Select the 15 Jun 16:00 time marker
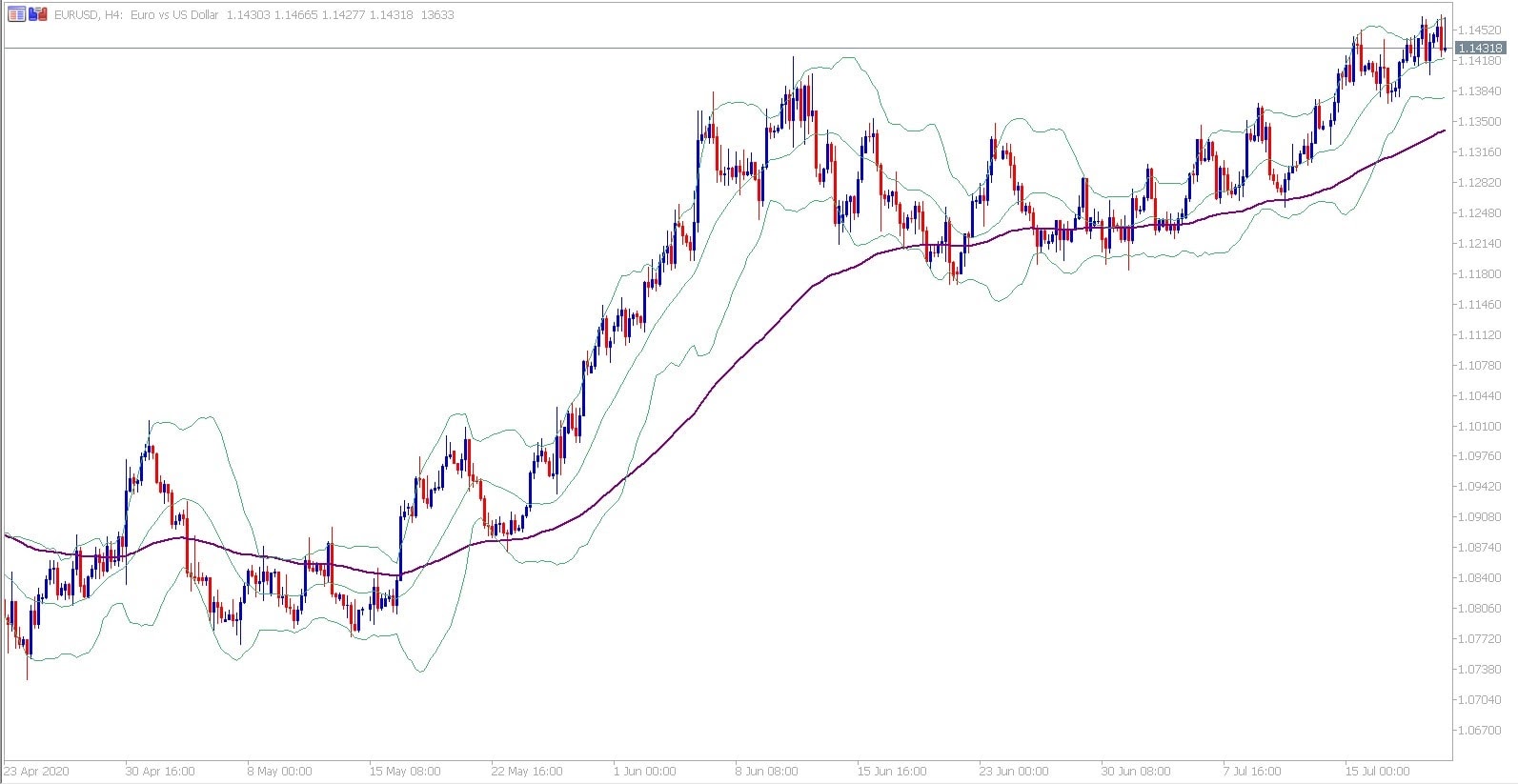The height and width of the screenshot is (784, 1518). point(892,771)
